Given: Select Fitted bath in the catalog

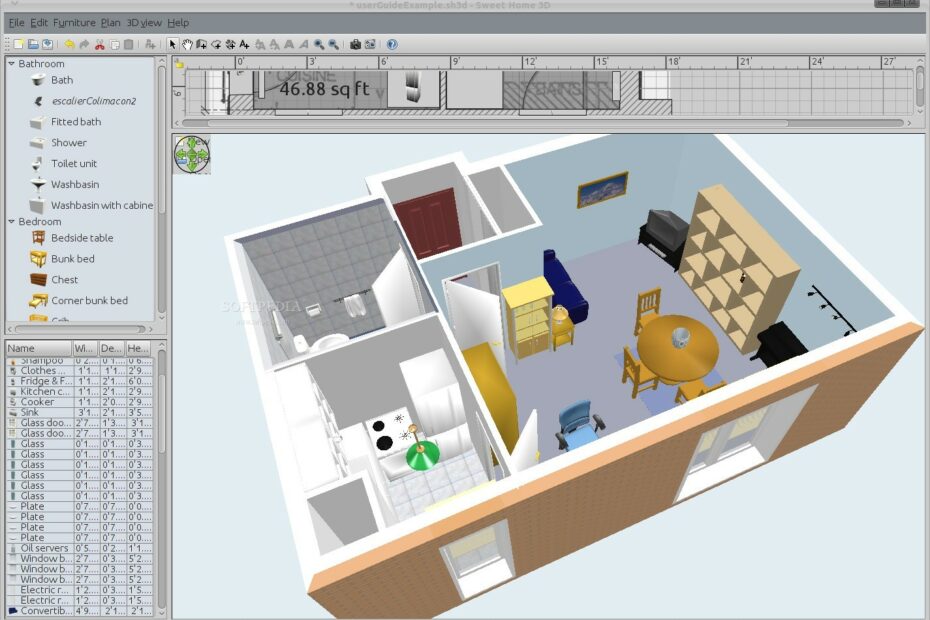Looking at the screenshot, I should [x=75, y=122].
